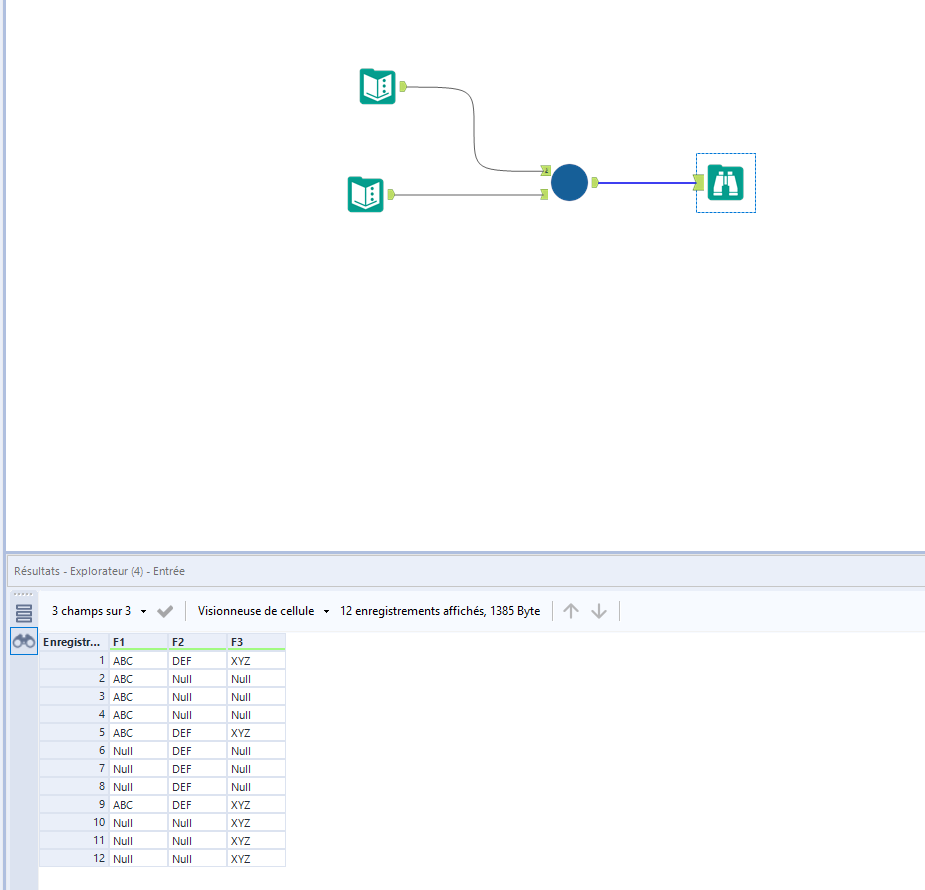Select F1 cell ABC in row 9

click(x=139, y=804)
